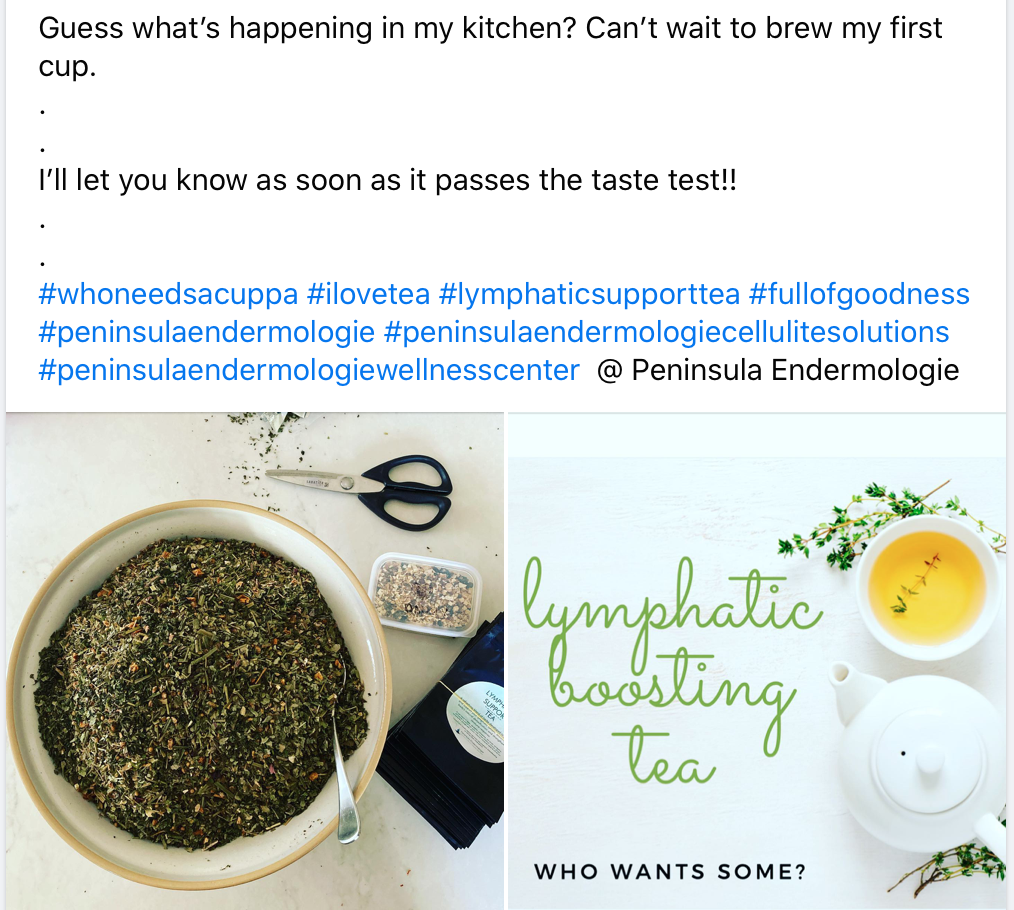Open the lymphatic boosting tea graphic

click(757, 661)
